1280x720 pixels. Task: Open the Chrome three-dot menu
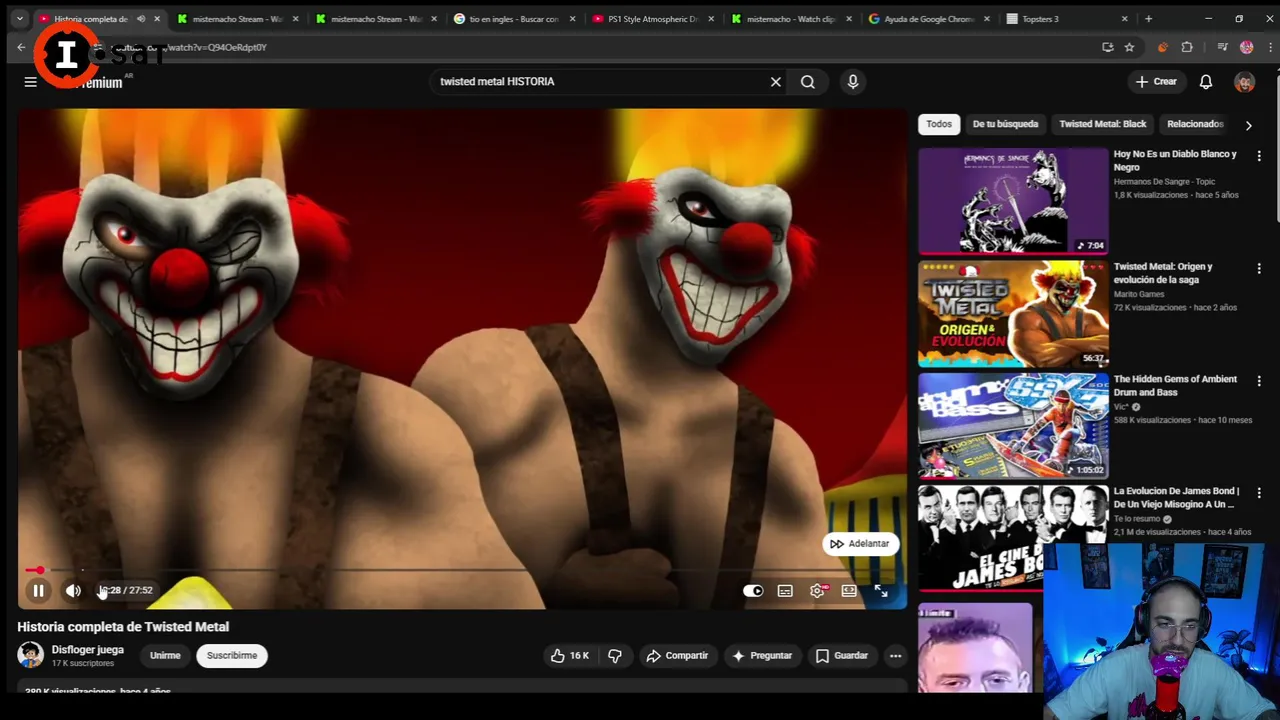coord(1270,47)
